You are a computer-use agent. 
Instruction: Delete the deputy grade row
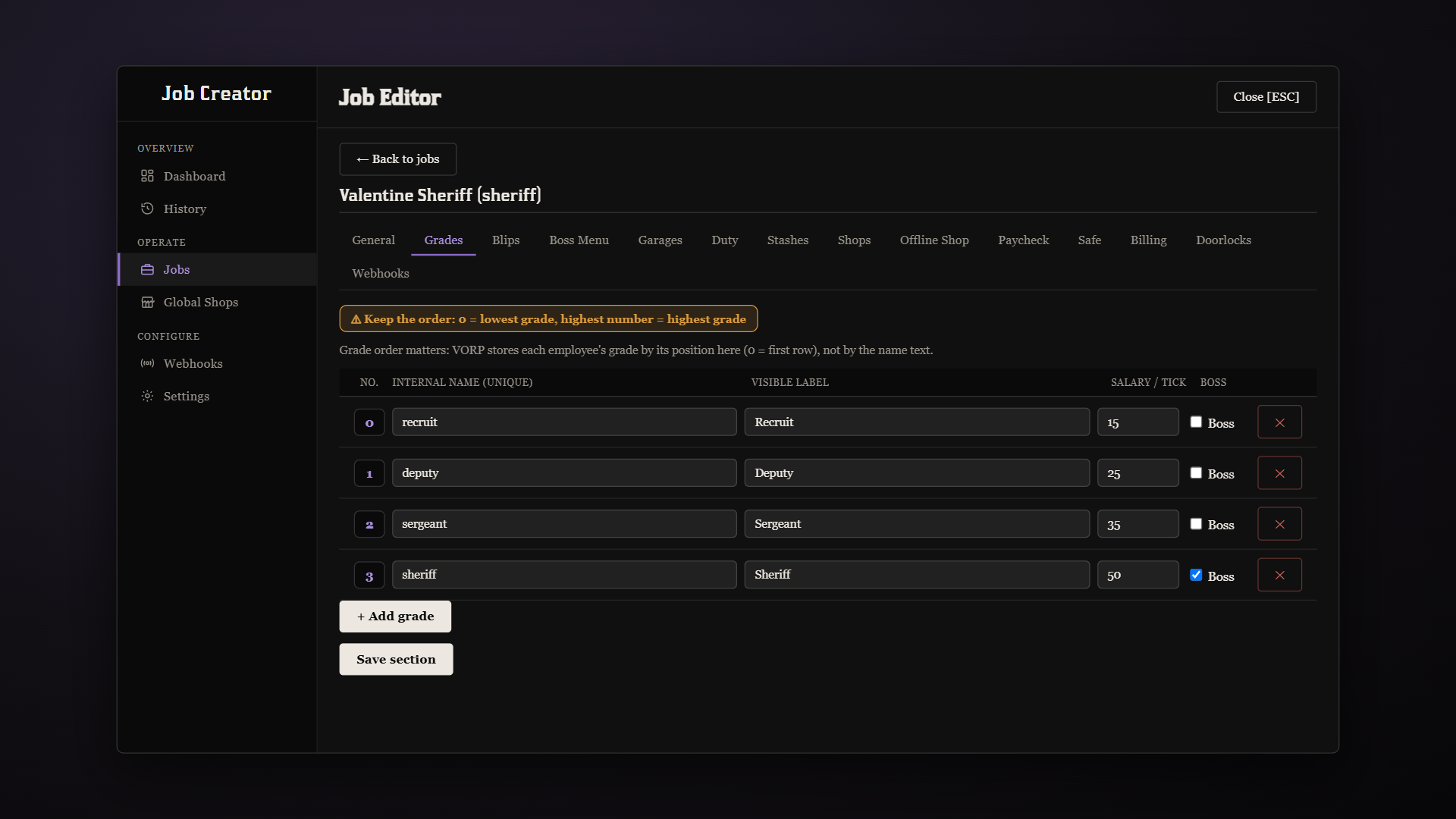(x=1279, y=473)
